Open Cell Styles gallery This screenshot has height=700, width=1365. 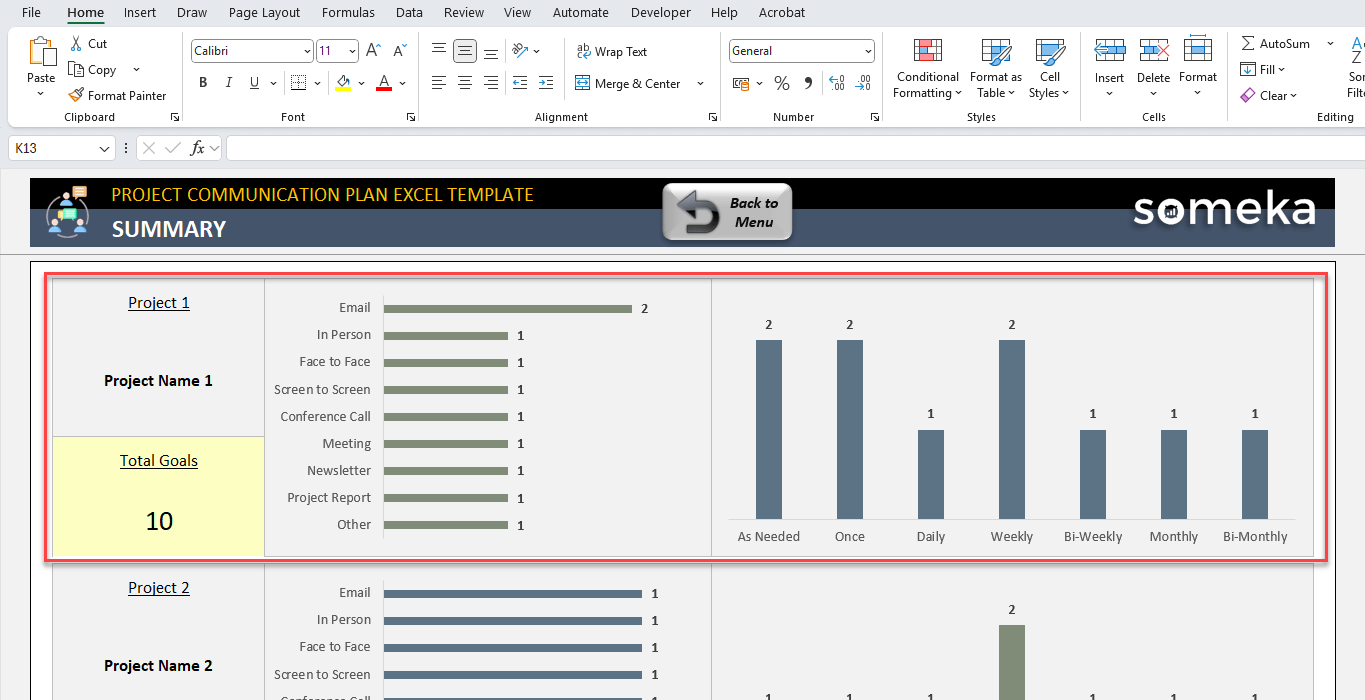coord(1049,70)
